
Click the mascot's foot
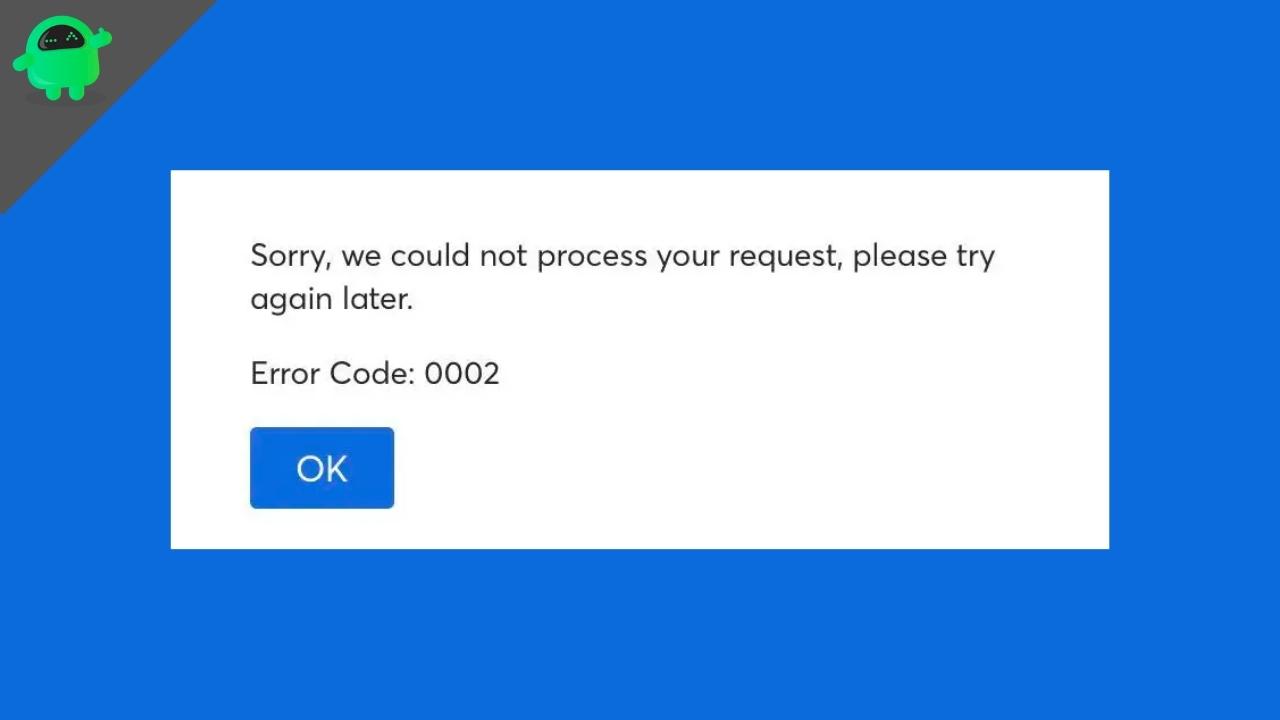53,95
